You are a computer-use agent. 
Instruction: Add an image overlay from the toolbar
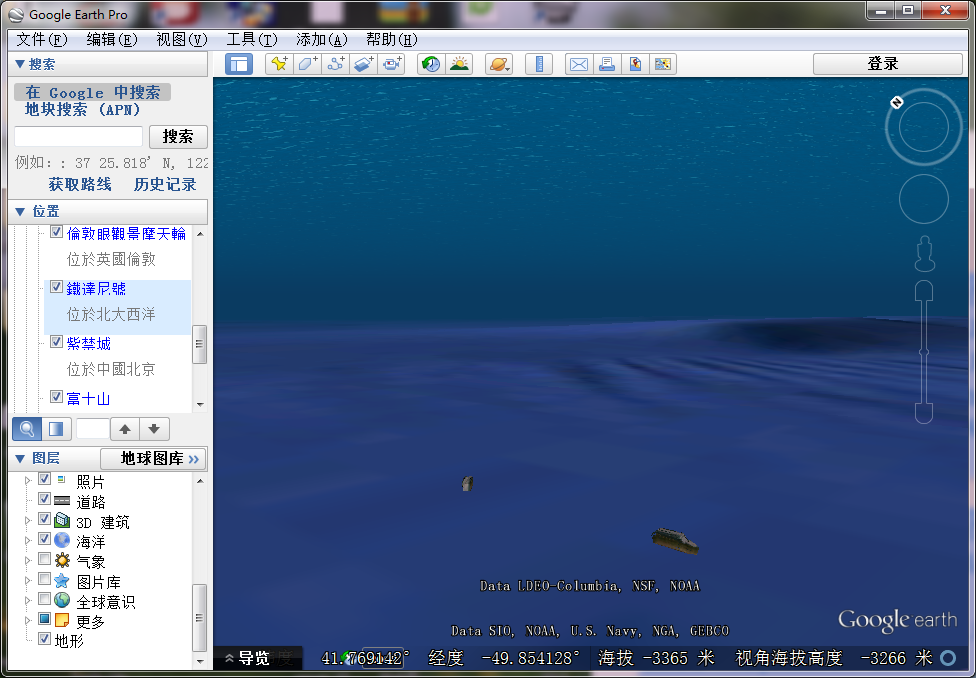[364, 64]
